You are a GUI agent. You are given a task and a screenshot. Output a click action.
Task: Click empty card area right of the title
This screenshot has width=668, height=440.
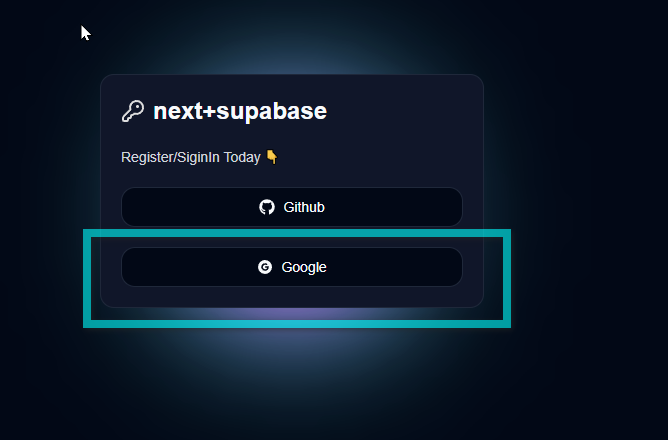410,111
